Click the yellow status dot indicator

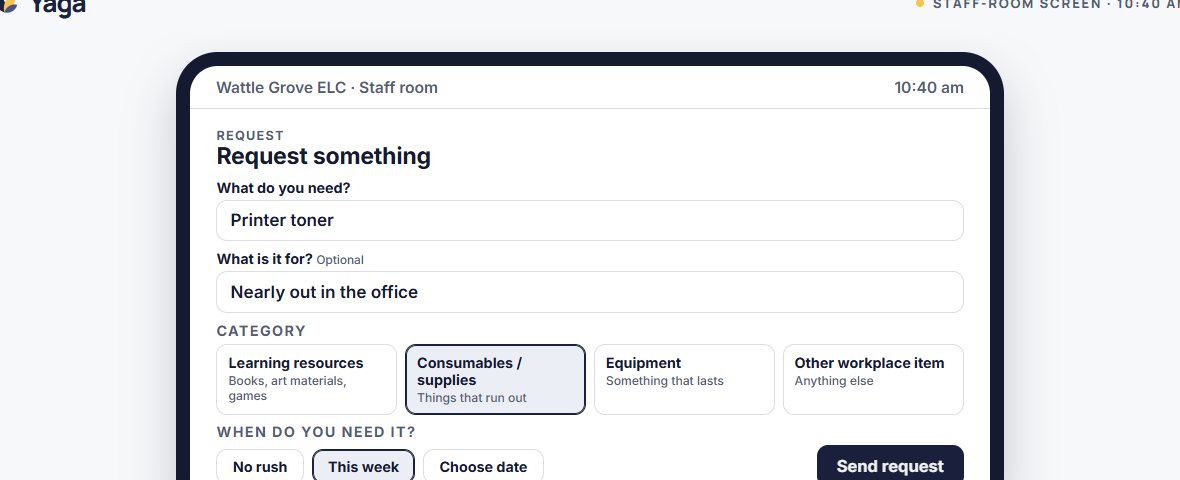tap(920, 3)
